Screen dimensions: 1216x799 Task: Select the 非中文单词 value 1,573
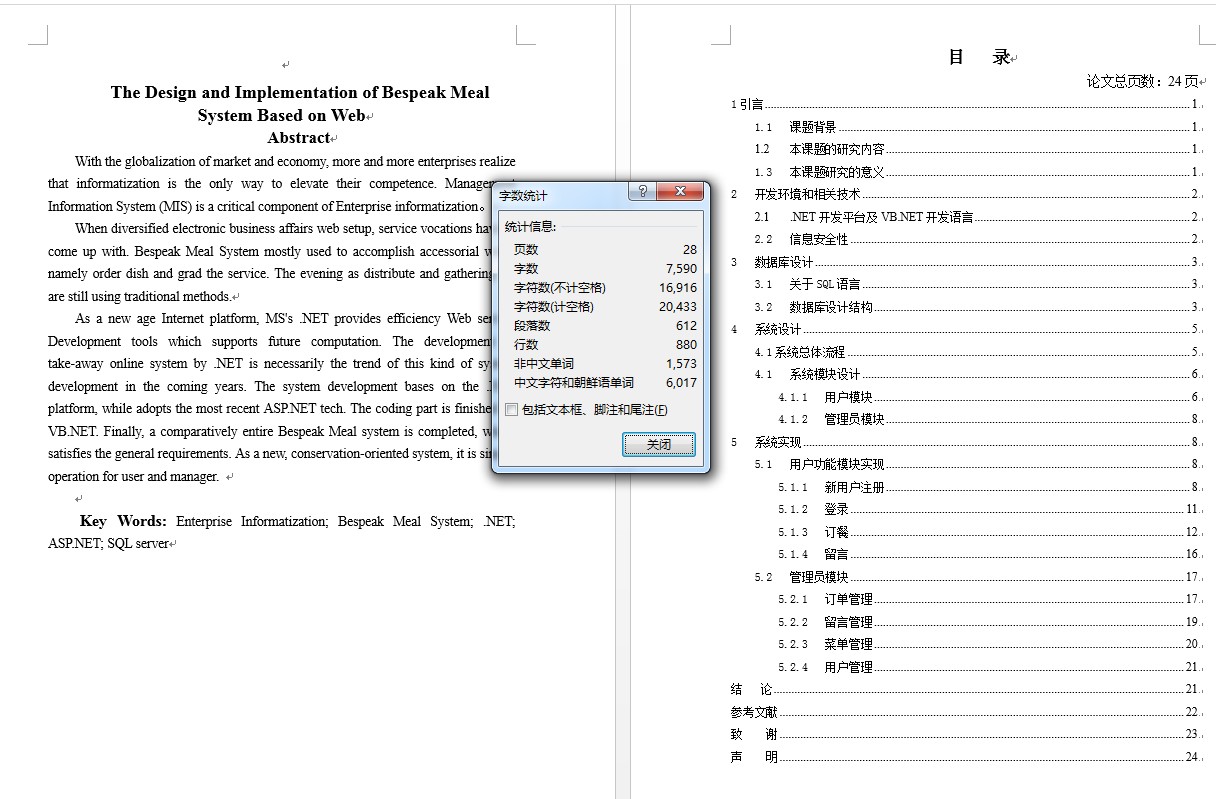[x=681, y=364]
